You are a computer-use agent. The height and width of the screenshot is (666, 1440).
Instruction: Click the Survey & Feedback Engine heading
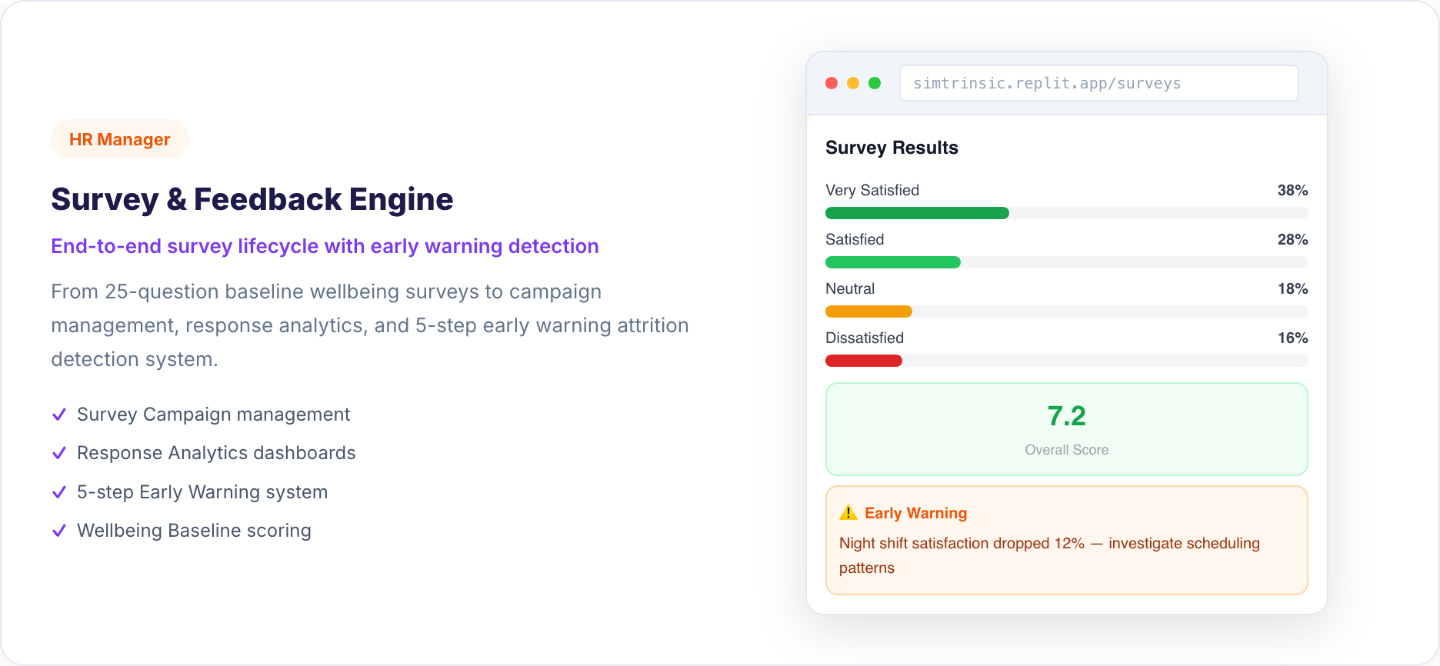(252, 199)
